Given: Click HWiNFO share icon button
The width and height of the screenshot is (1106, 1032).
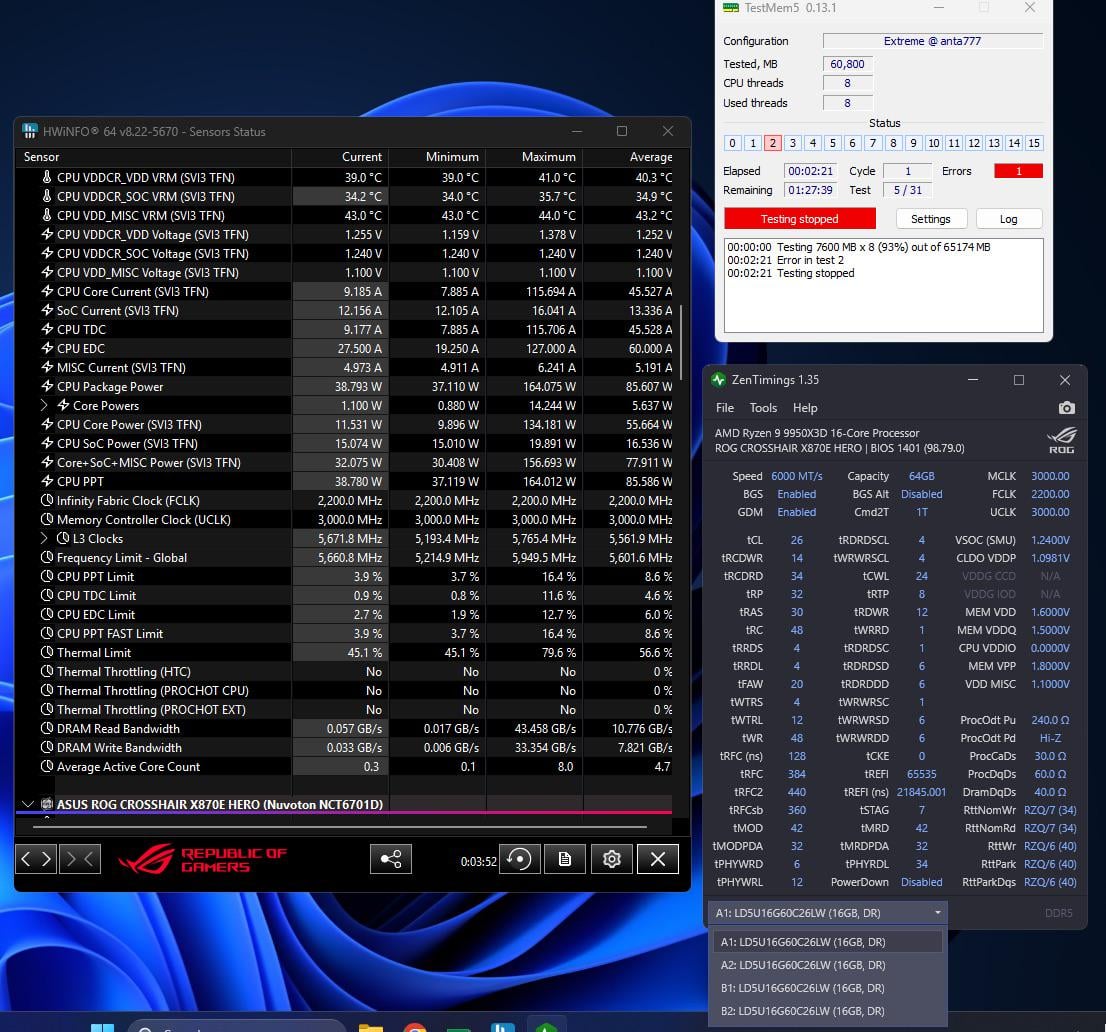Looking at the screenshot, I should 391,858.
